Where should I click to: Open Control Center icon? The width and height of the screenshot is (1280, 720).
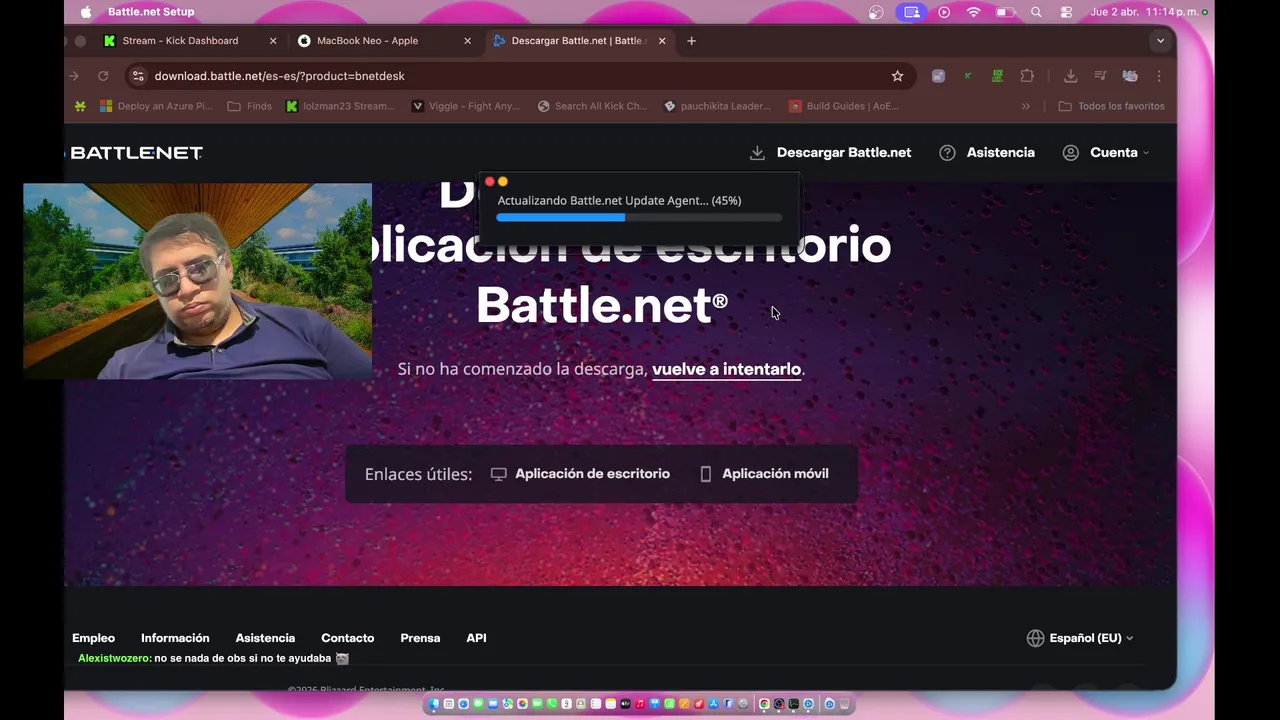[x=1066, y=12]
